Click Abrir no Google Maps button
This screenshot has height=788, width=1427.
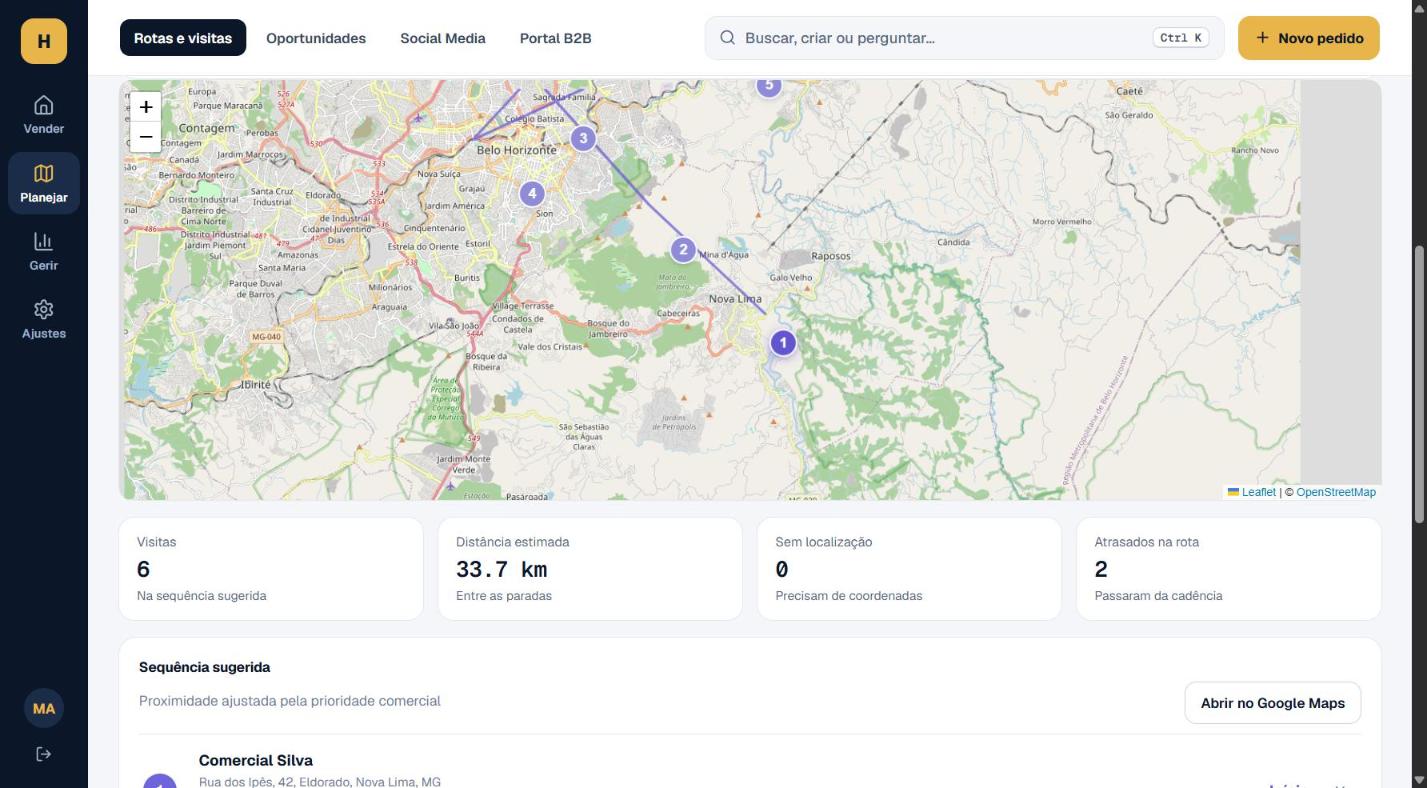point(1273,703)
